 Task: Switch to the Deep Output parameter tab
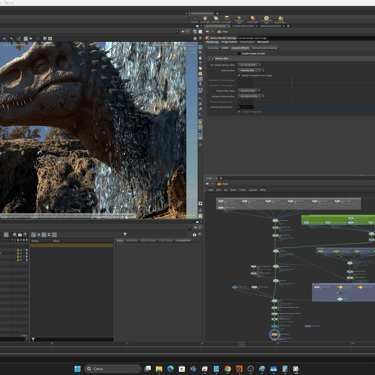(x=247, y=42)
